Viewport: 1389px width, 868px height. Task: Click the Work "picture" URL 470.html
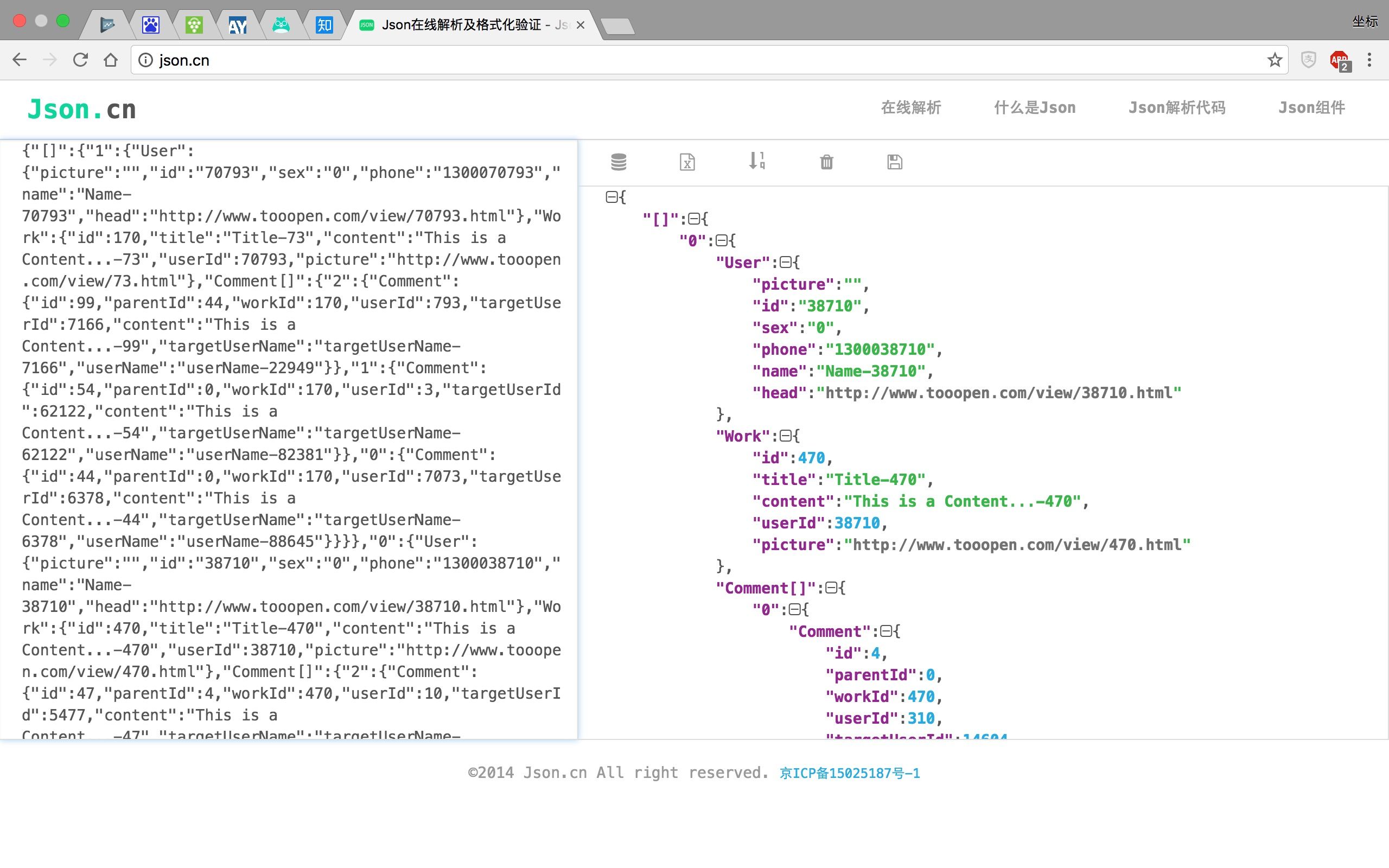click(x=1018, y=545)
